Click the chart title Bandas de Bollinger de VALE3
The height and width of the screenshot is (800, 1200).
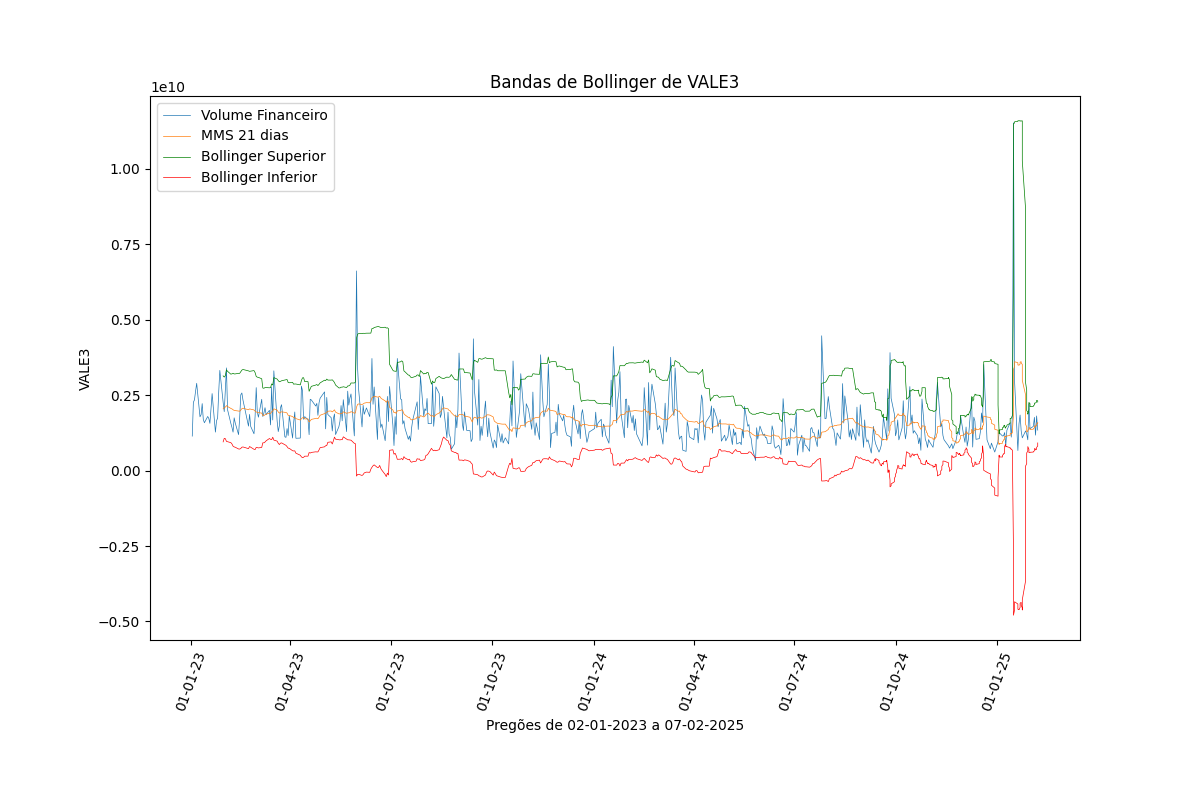point(614,82)
